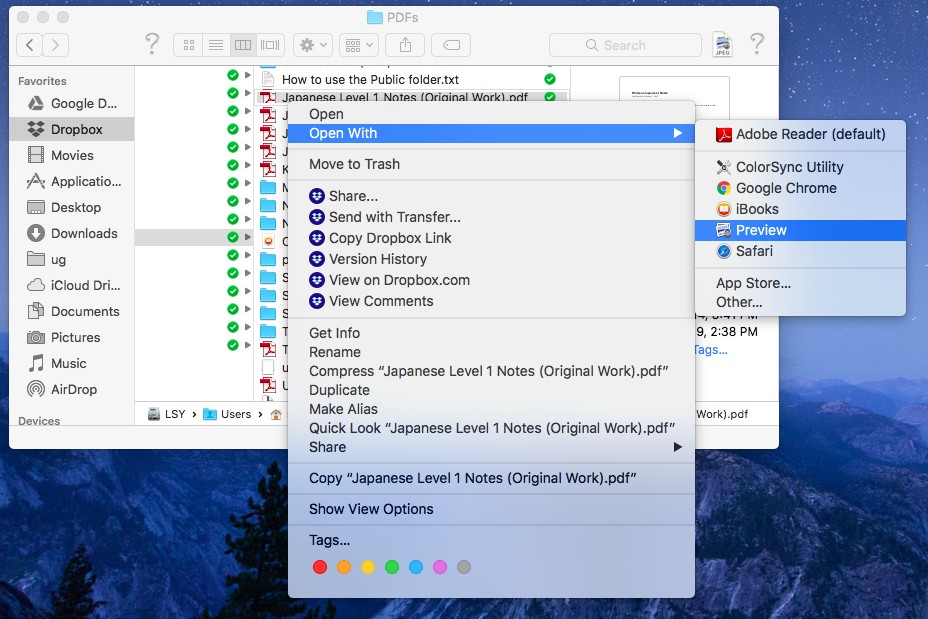Apply the red tag color
This screenshot has width=928, height=619.
320,567
